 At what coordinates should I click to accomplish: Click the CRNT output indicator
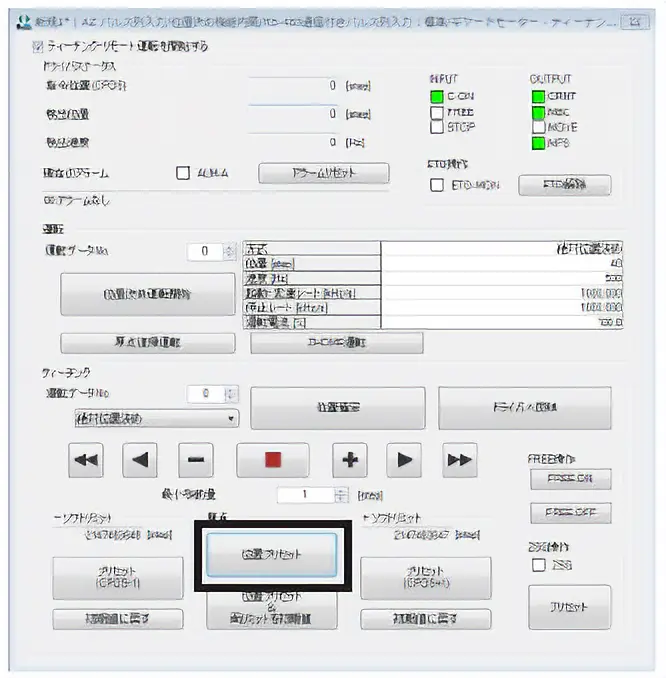coord(538,96)
